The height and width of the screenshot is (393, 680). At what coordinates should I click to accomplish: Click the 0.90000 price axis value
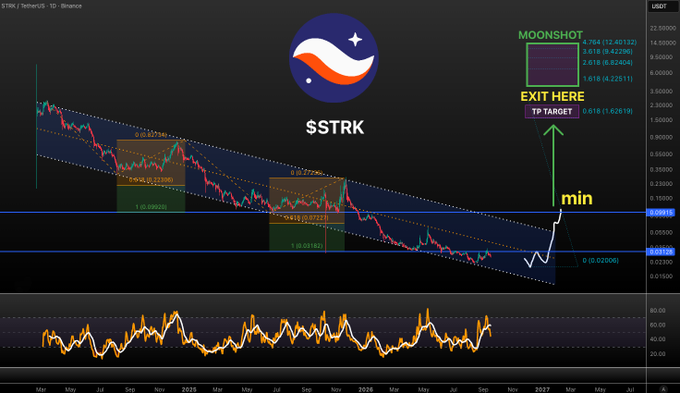[661, 137]
